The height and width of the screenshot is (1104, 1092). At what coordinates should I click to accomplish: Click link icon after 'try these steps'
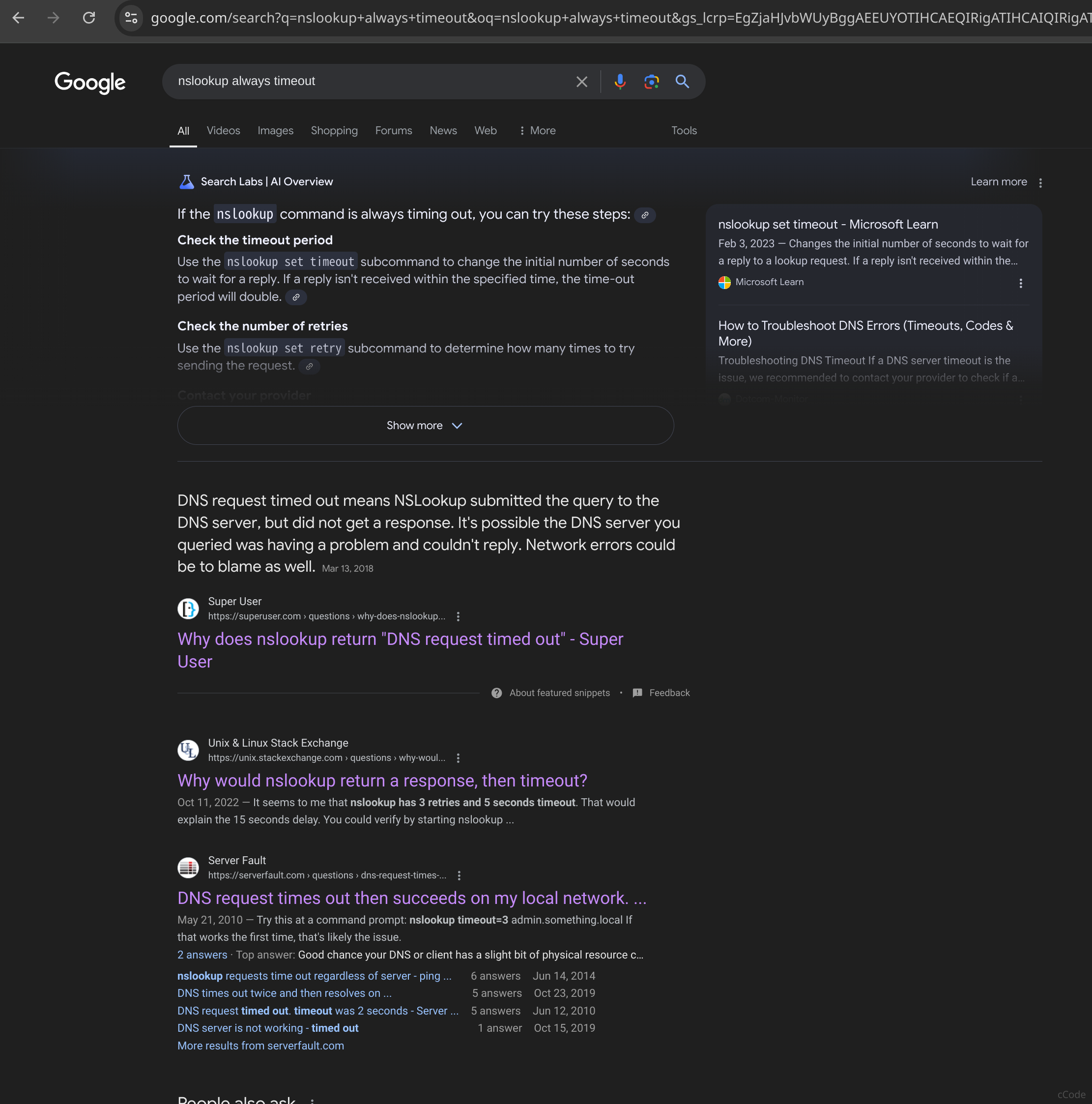[x=645, y=215]
